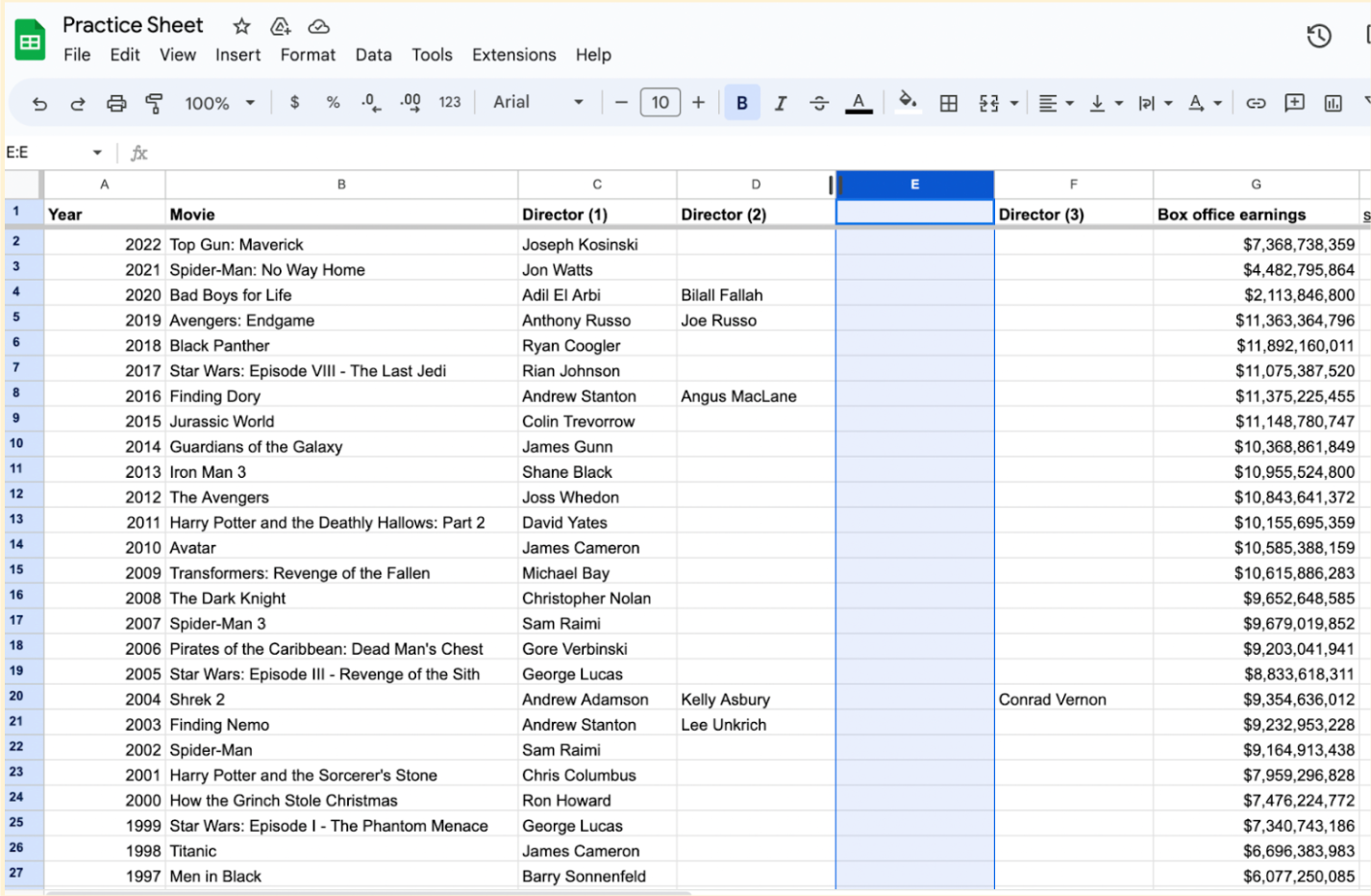Click the Merge cells icon
1371x896 pixels.
pyautogui.click(x=989, y=103)
